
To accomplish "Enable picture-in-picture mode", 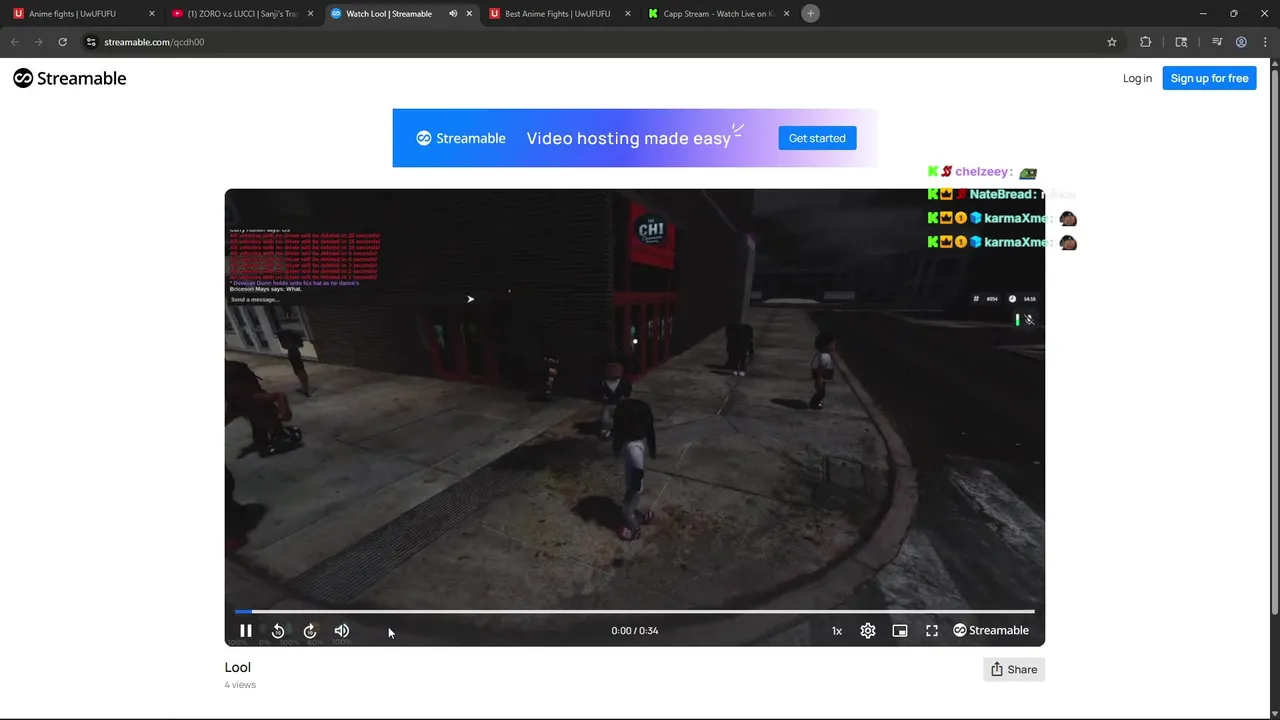I will tap(900, 631).
